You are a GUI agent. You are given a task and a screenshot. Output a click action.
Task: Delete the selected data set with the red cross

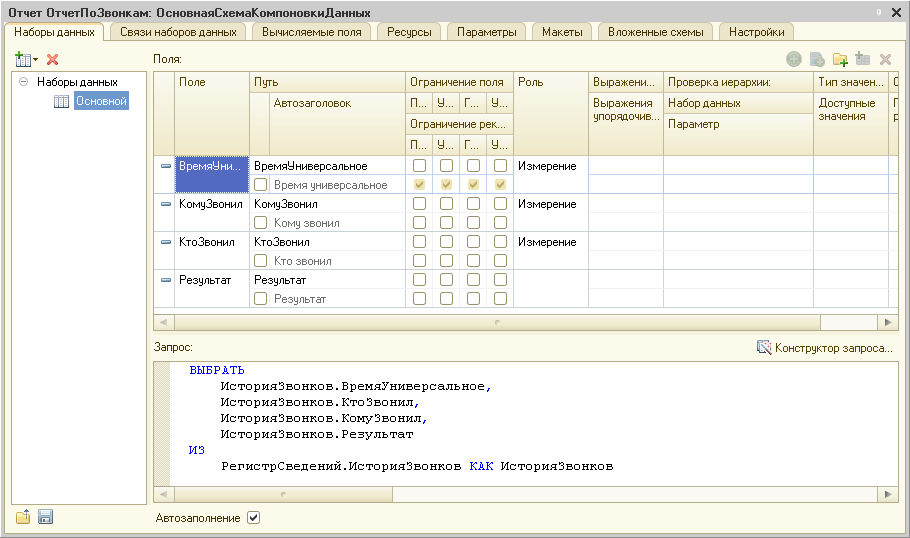(52, 59)
